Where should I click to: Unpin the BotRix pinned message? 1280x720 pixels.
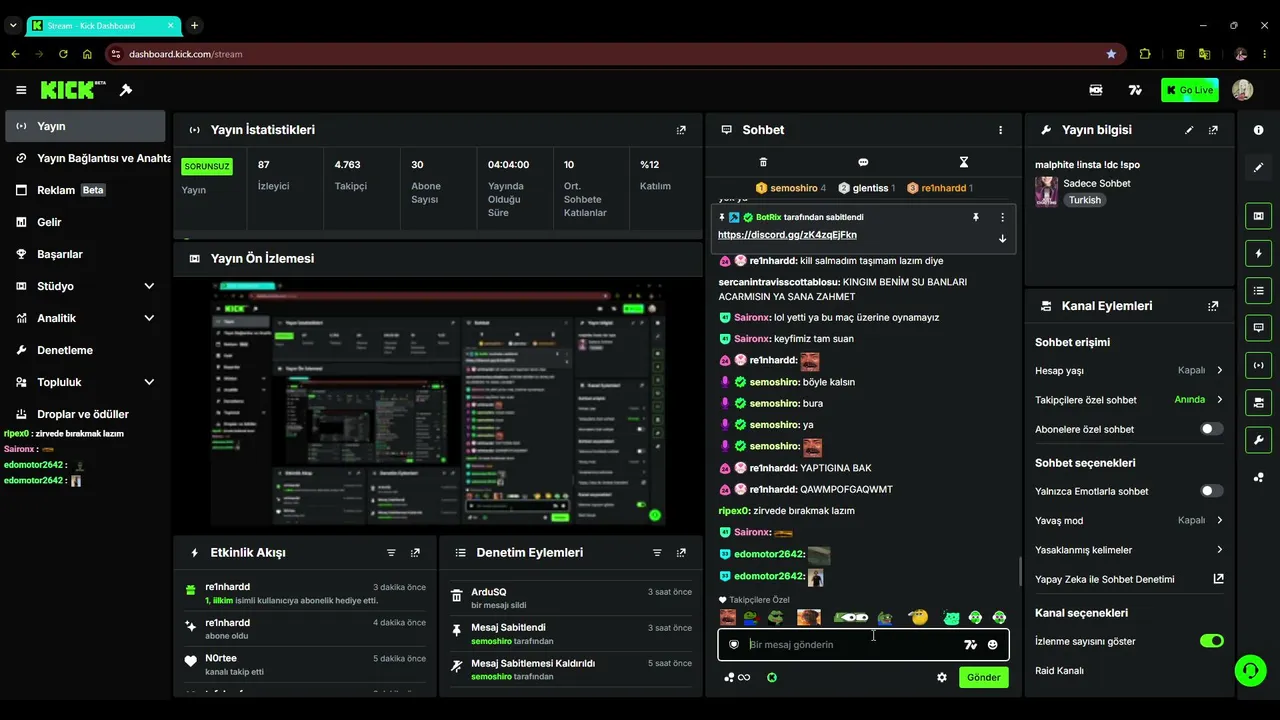(x=976, y=217)
